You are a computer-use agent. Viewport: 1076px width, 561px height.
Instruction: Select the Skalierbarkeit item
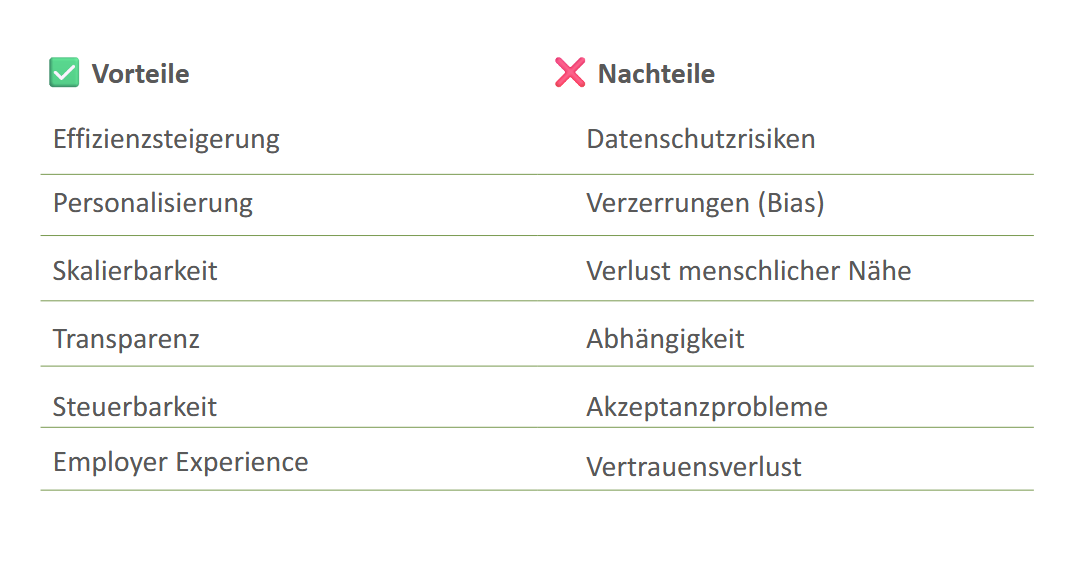point(135,271)
